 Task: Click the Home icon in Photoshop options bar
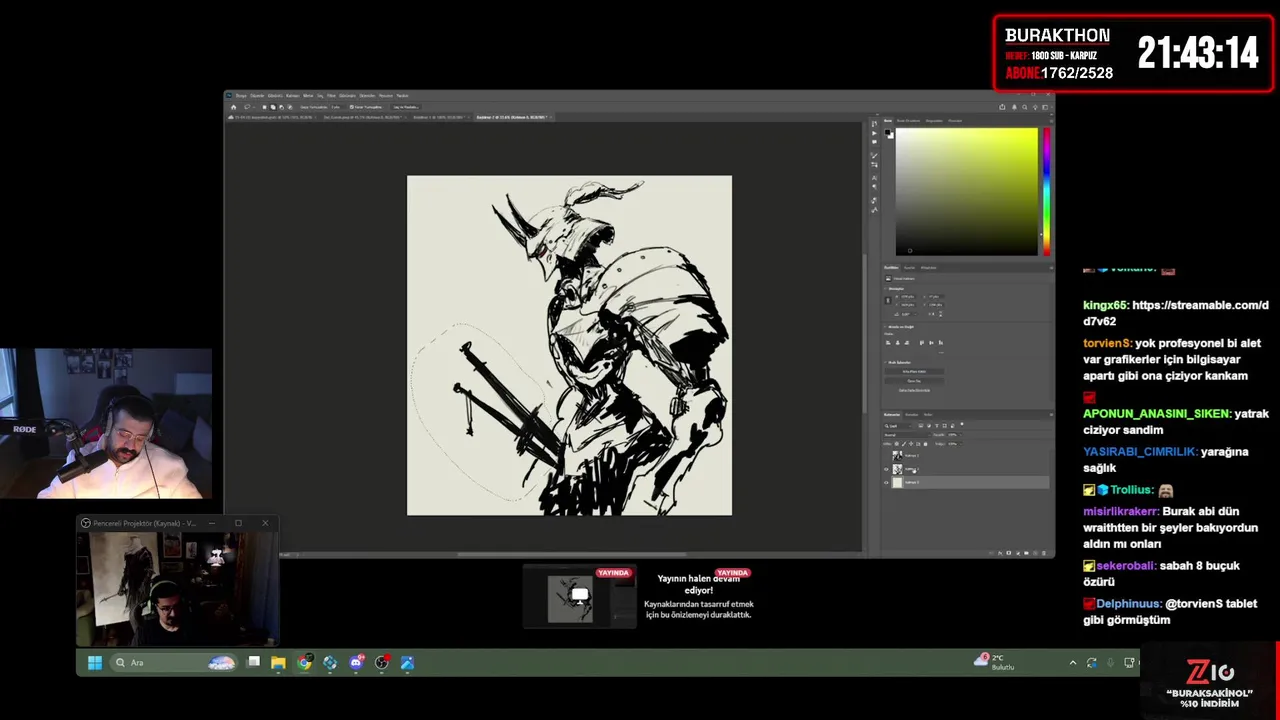click(234, 107)
